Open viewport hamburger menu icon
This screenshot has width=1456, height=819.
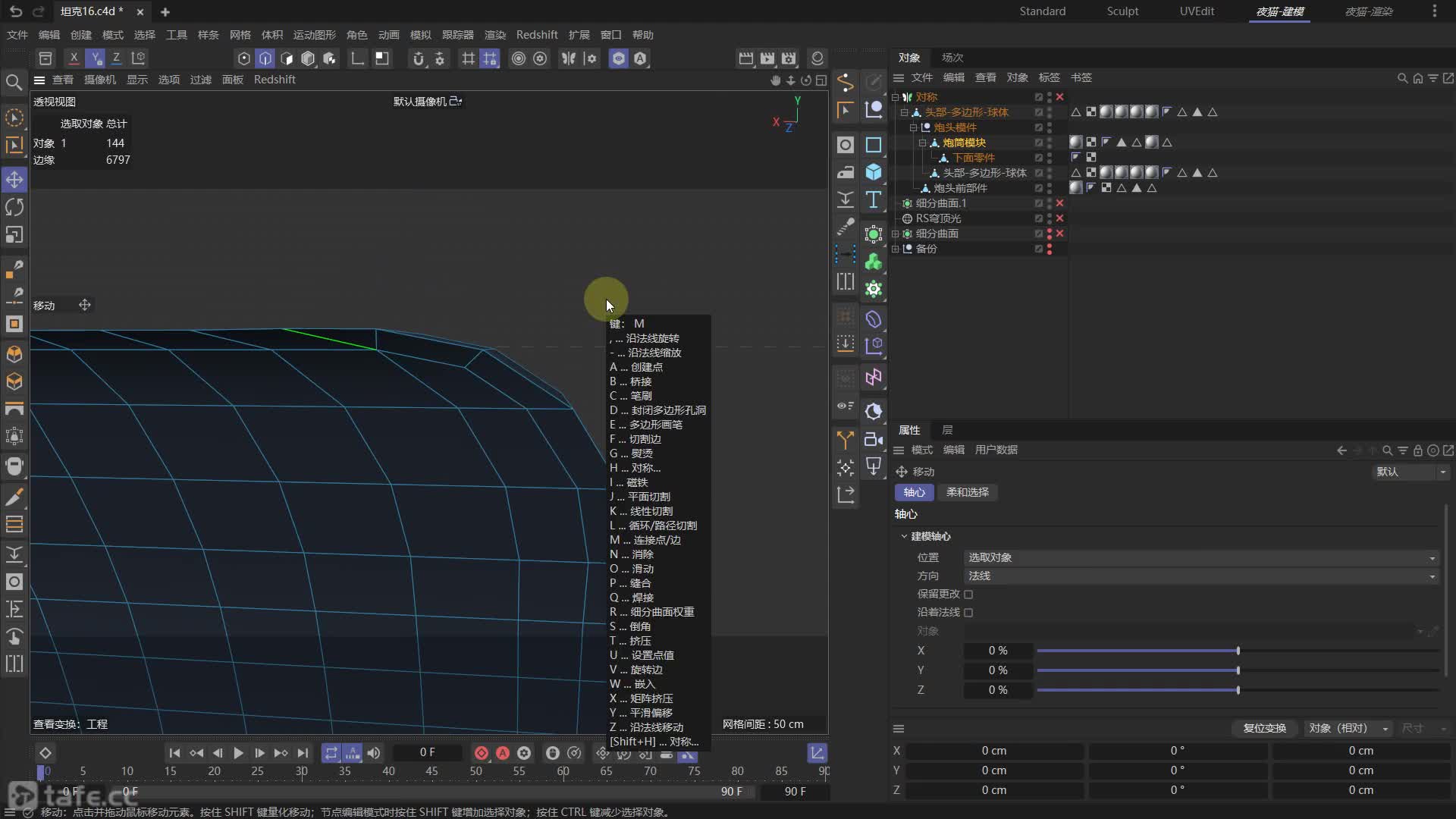39,80
